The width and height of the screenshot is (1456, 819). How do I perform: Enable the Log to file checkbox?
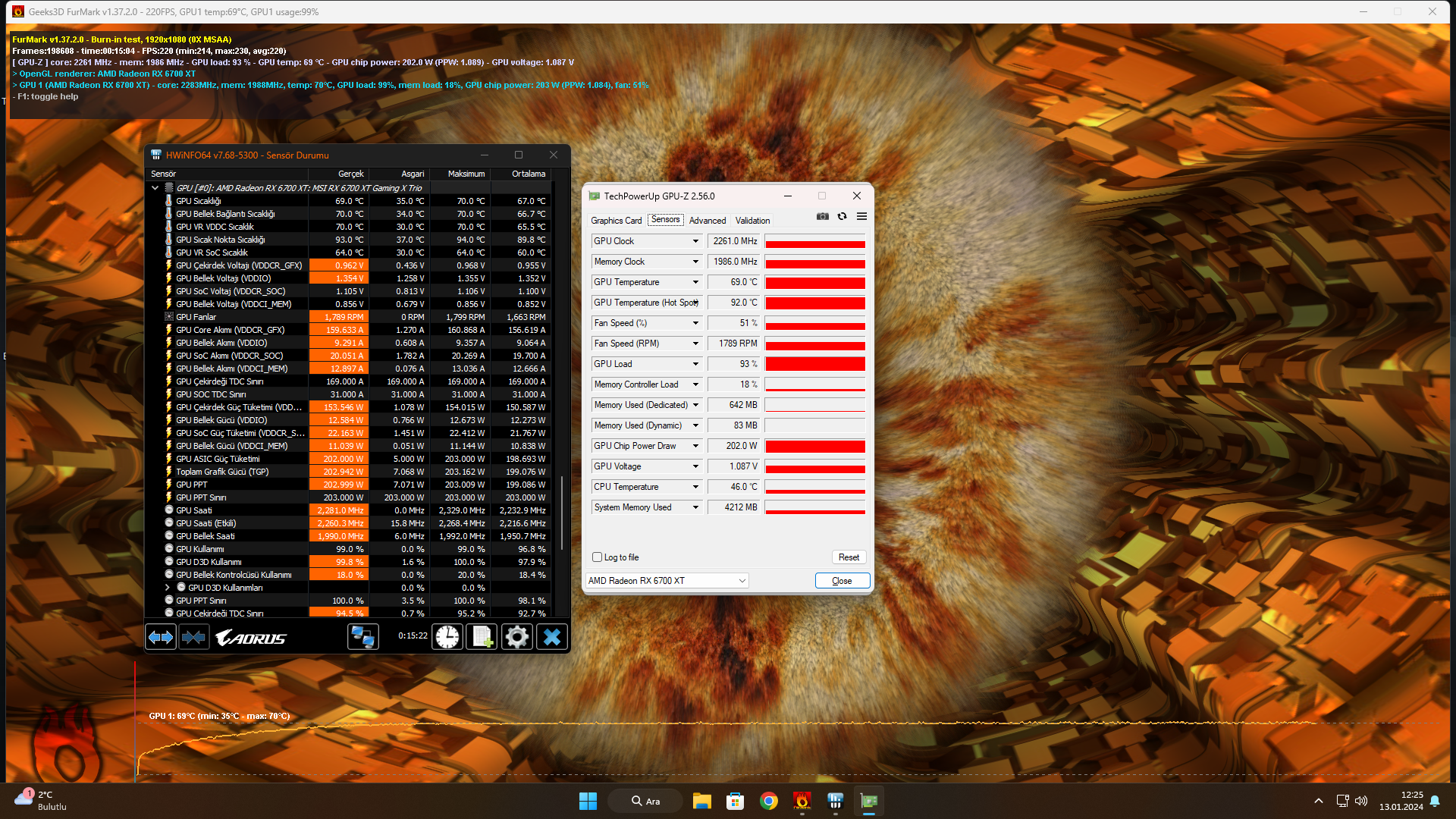tap(598, 557)
